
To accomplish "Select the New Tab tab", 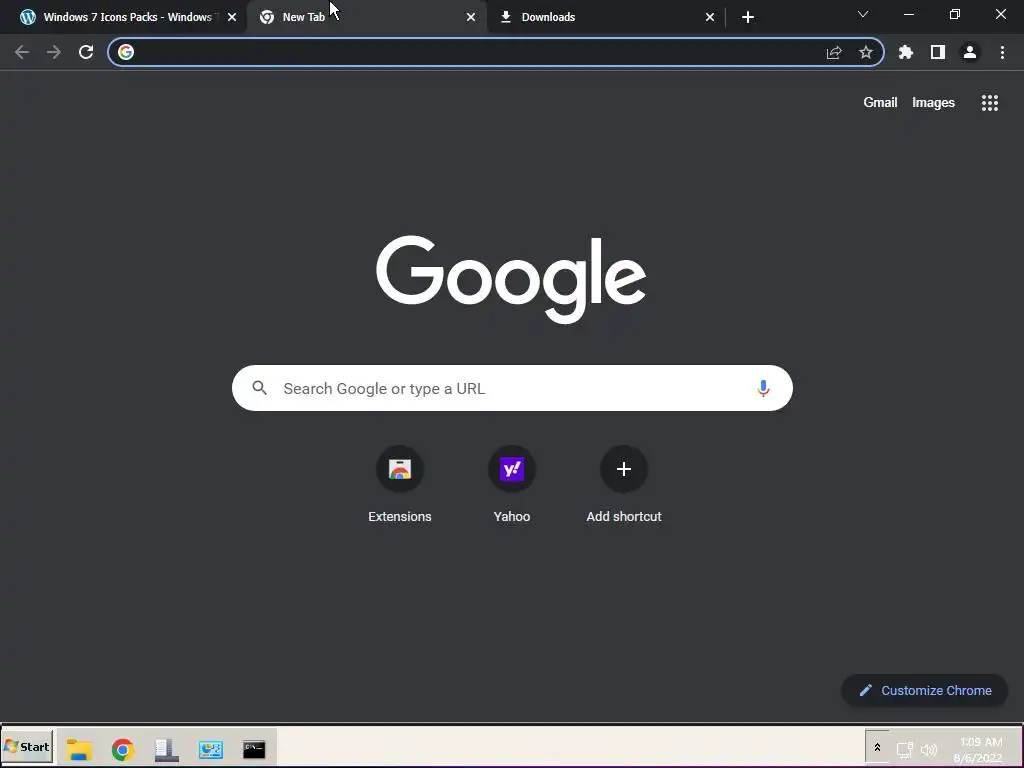I will pos(366,17).
